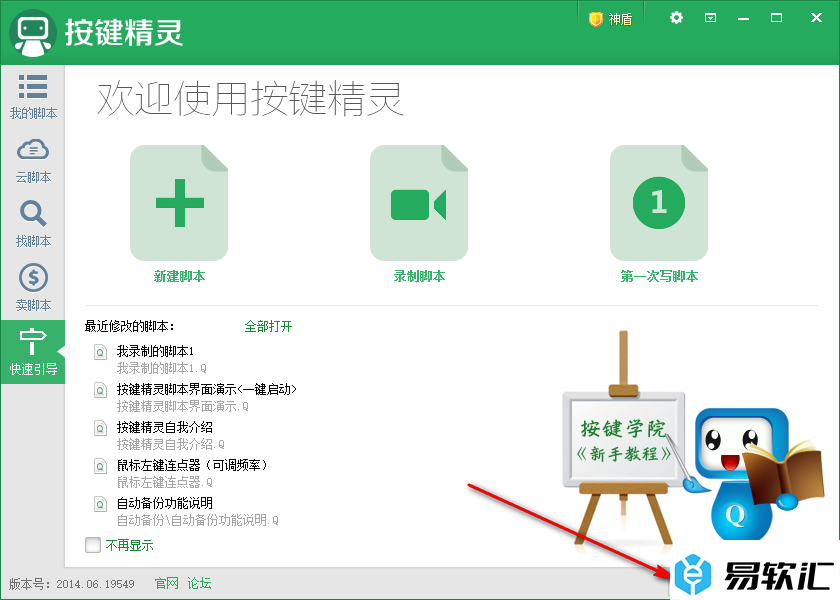Click the file path 按键精灵脚本界面演示.Q
This screenshot has width=840, height=600.
[183, 407]
